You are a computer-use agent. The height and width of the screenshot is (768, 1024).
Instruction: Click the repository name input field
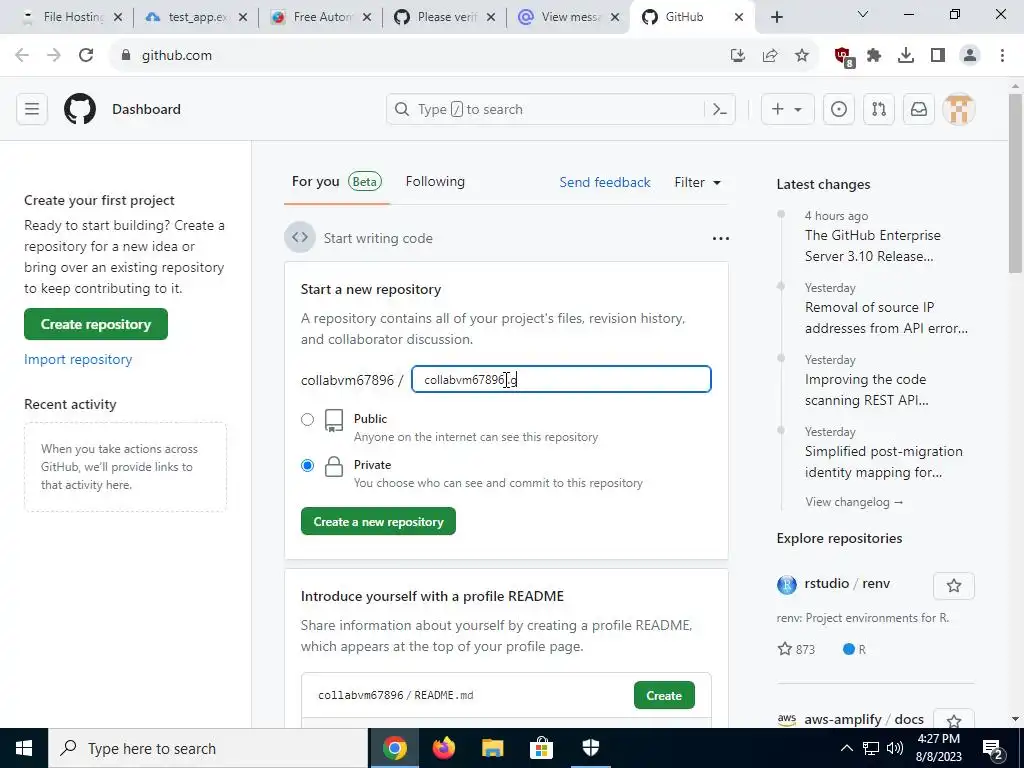coord(561,379)
